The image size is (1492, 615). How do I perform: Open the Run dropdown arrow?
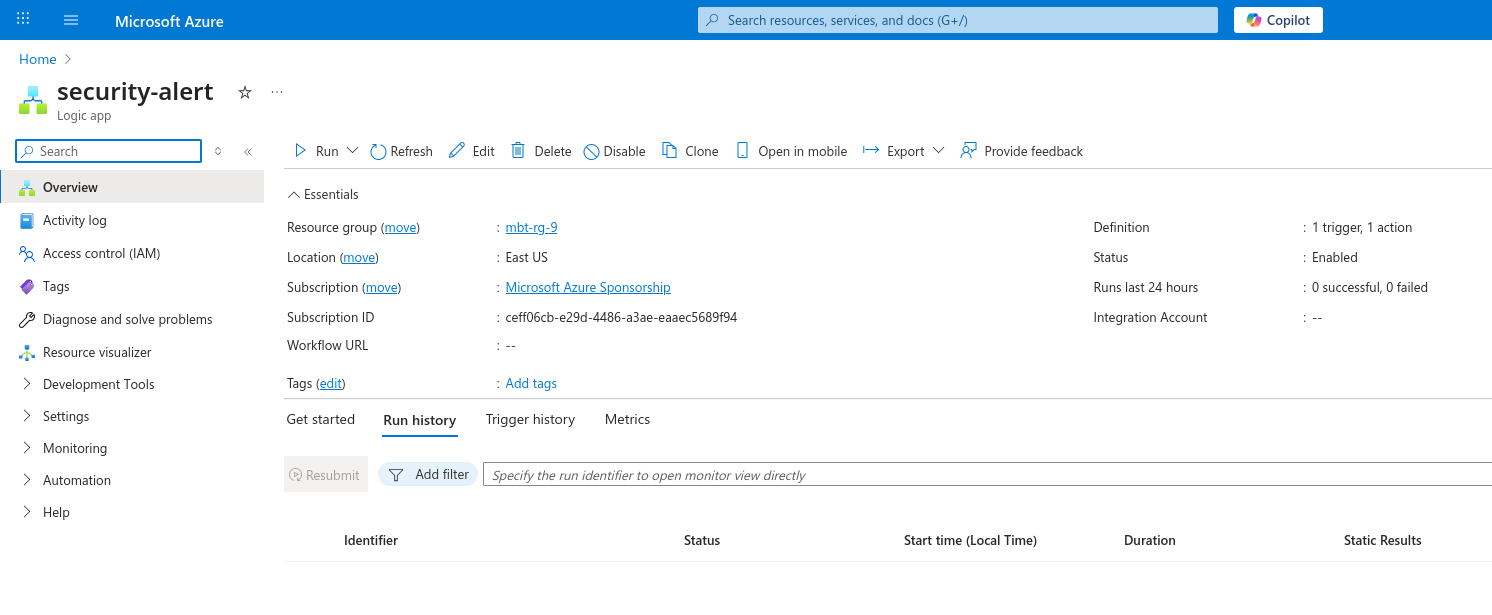(x=352, y=151)
